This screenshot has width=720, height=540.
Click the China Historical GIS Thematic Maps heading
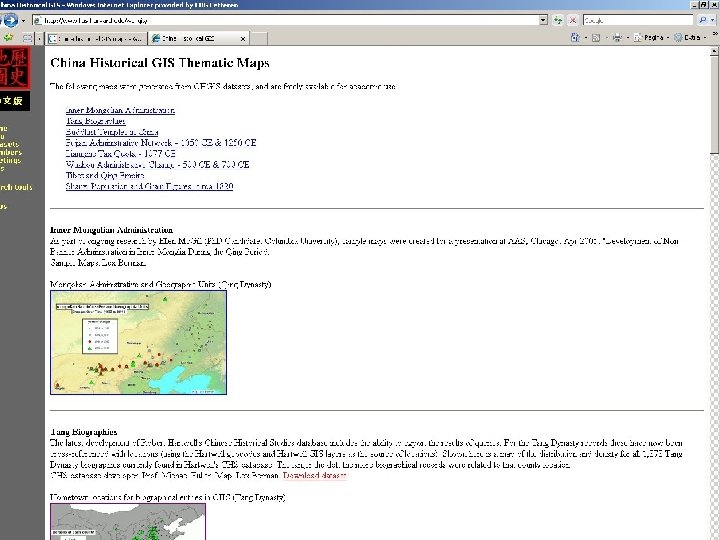coord(160,63)
